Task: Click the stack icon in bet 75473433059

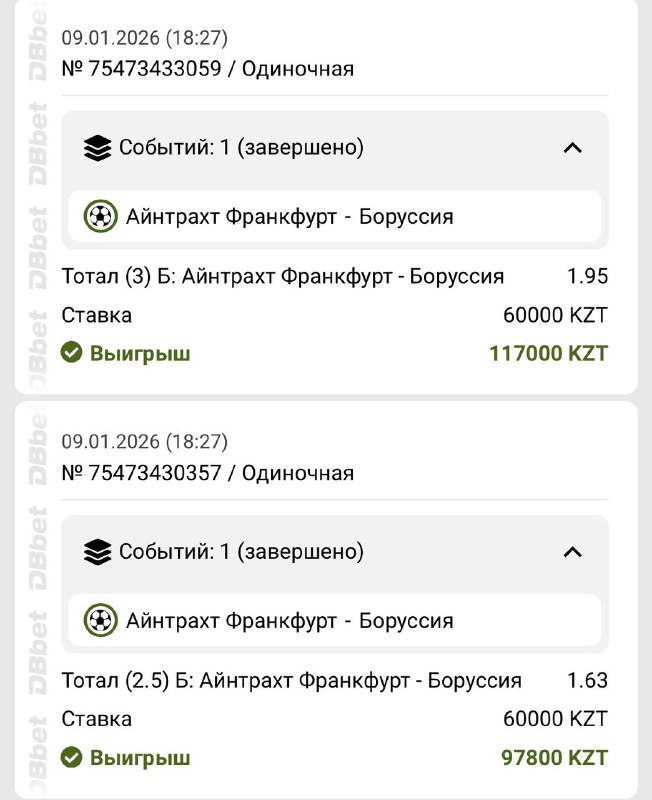Action: coord(97,148)
